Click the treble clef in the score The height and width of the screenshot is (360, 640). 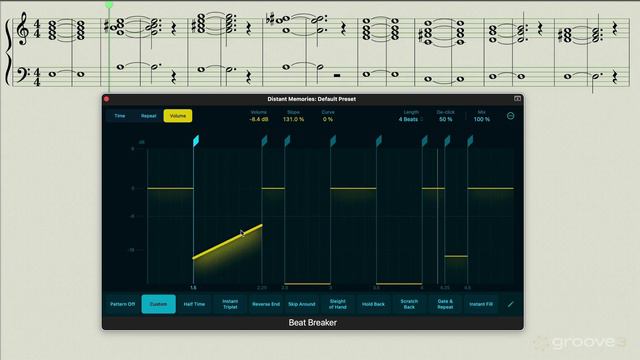(x=23, y=29)
